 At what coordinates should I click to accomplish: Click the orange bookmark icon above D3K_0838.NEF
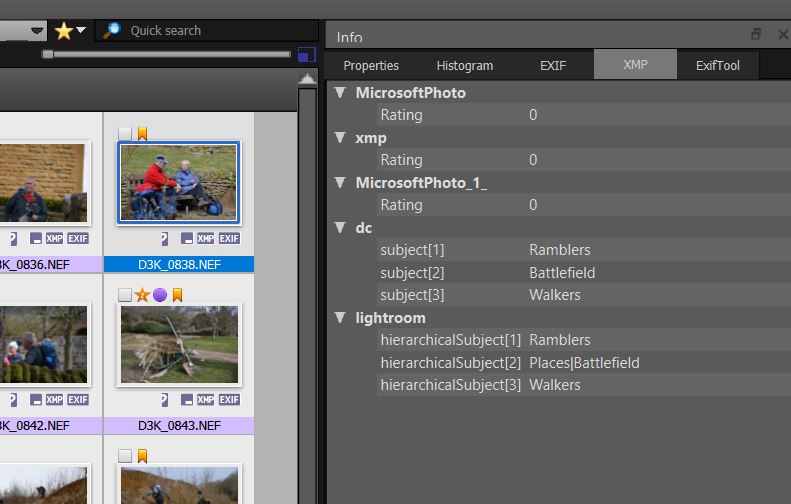[x=142, y=133]
